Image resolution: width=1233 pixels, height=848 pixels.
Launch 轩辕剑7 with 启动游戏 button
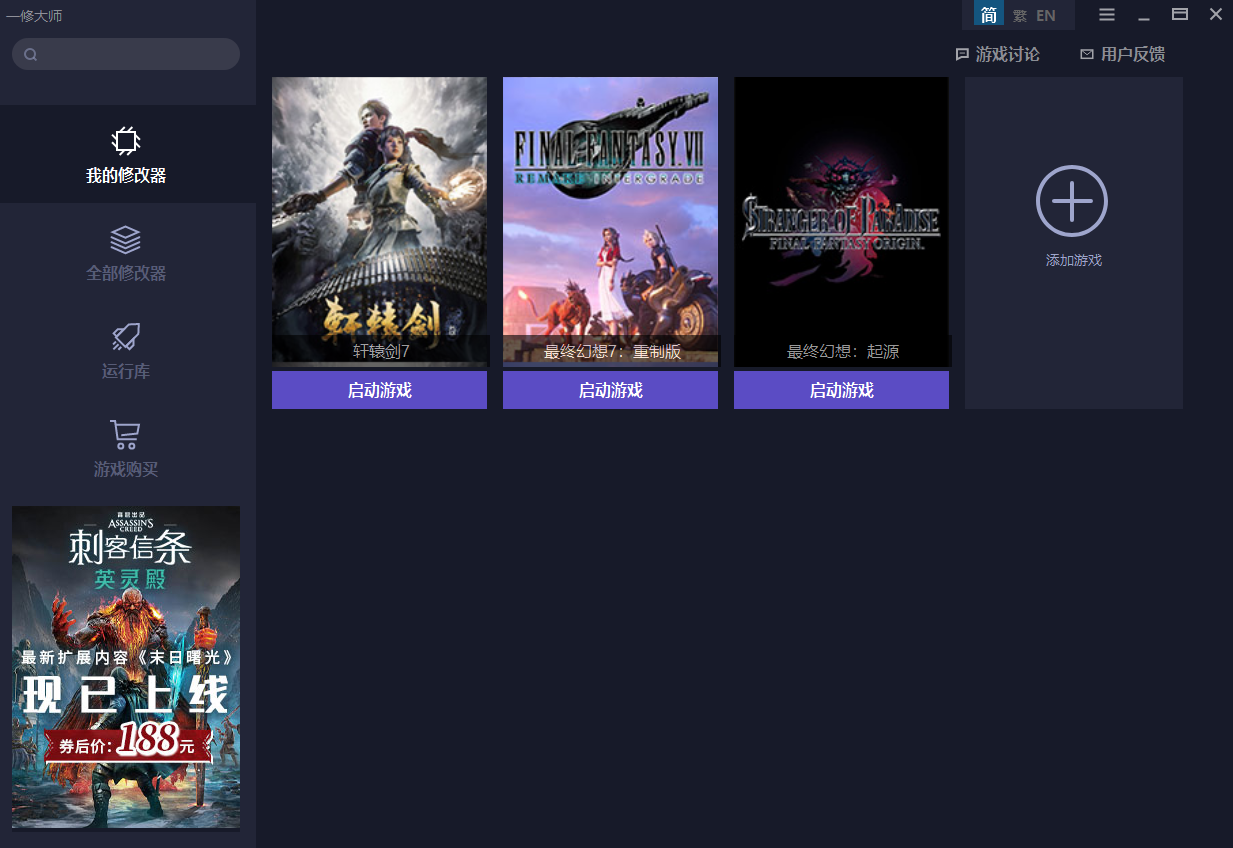point(379,390)
